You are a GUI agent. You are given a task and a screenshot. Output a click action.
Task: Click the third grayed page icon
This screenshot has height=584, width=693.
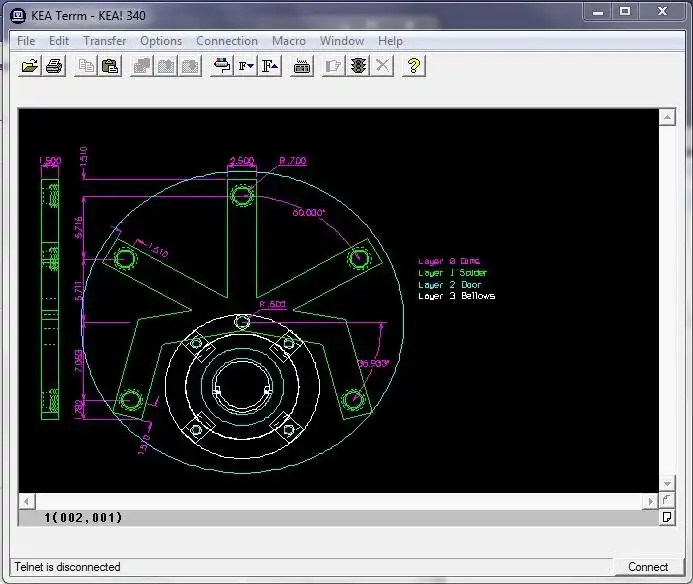[190, 66]
